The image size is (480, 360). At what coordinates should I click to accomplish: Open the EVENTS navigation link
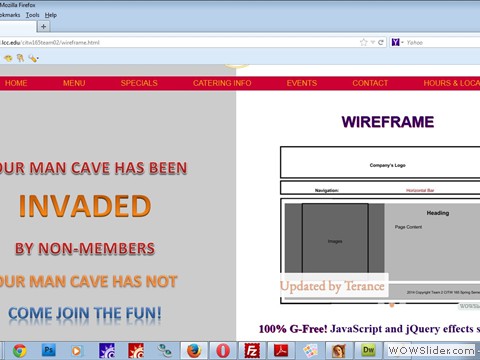click(302, 83)
